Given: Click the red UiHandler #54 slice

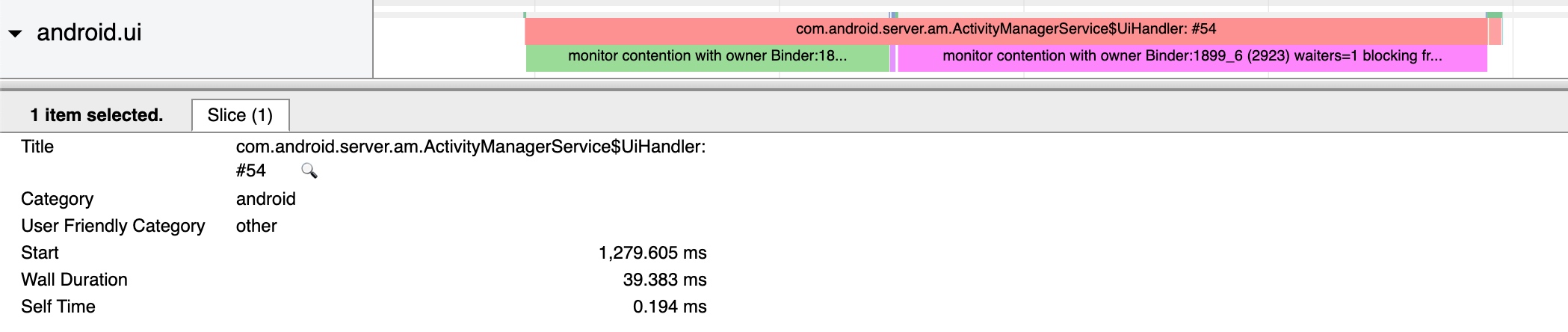Looking at the screenshot, I should point(1005,30).
